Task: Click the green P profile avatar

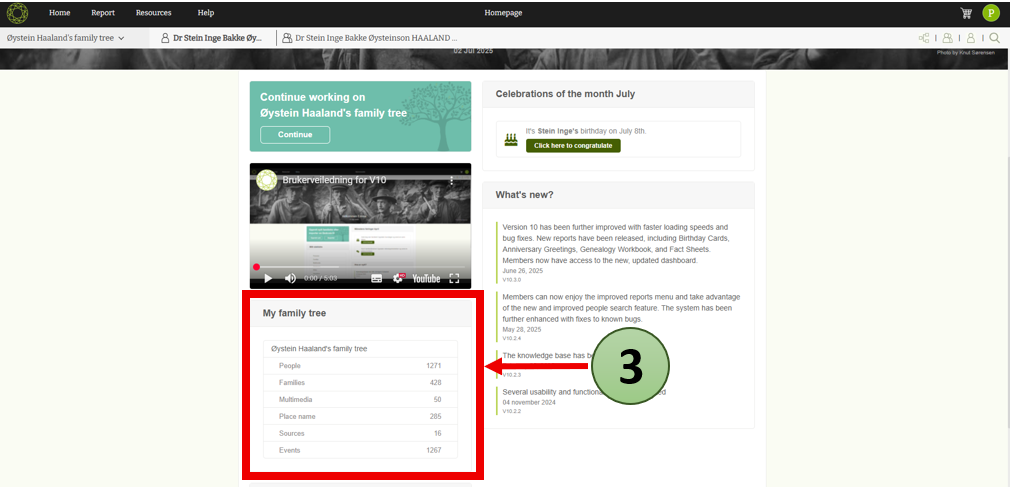Action: coord(990,13)
